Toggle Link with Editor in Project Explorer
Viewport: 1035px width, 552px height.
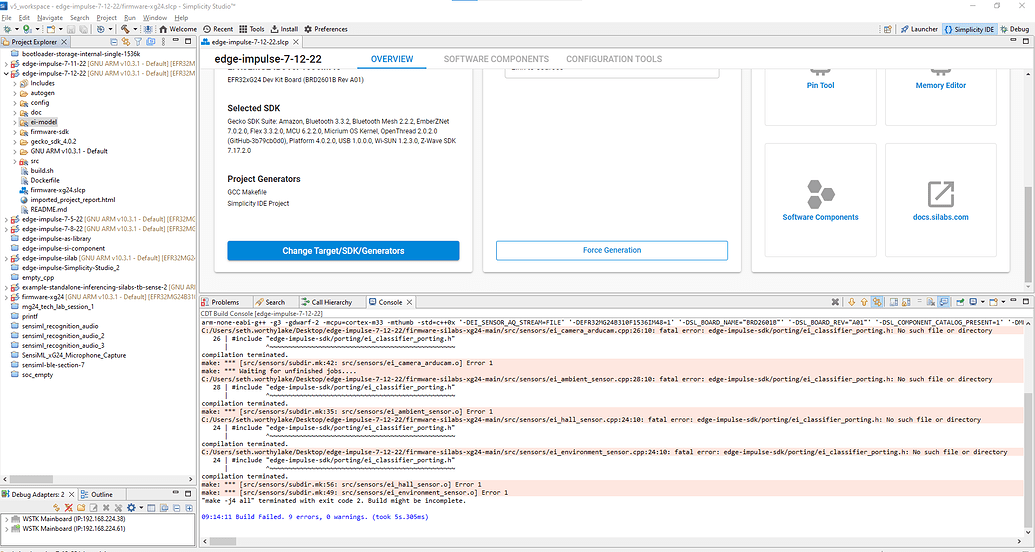125,42
